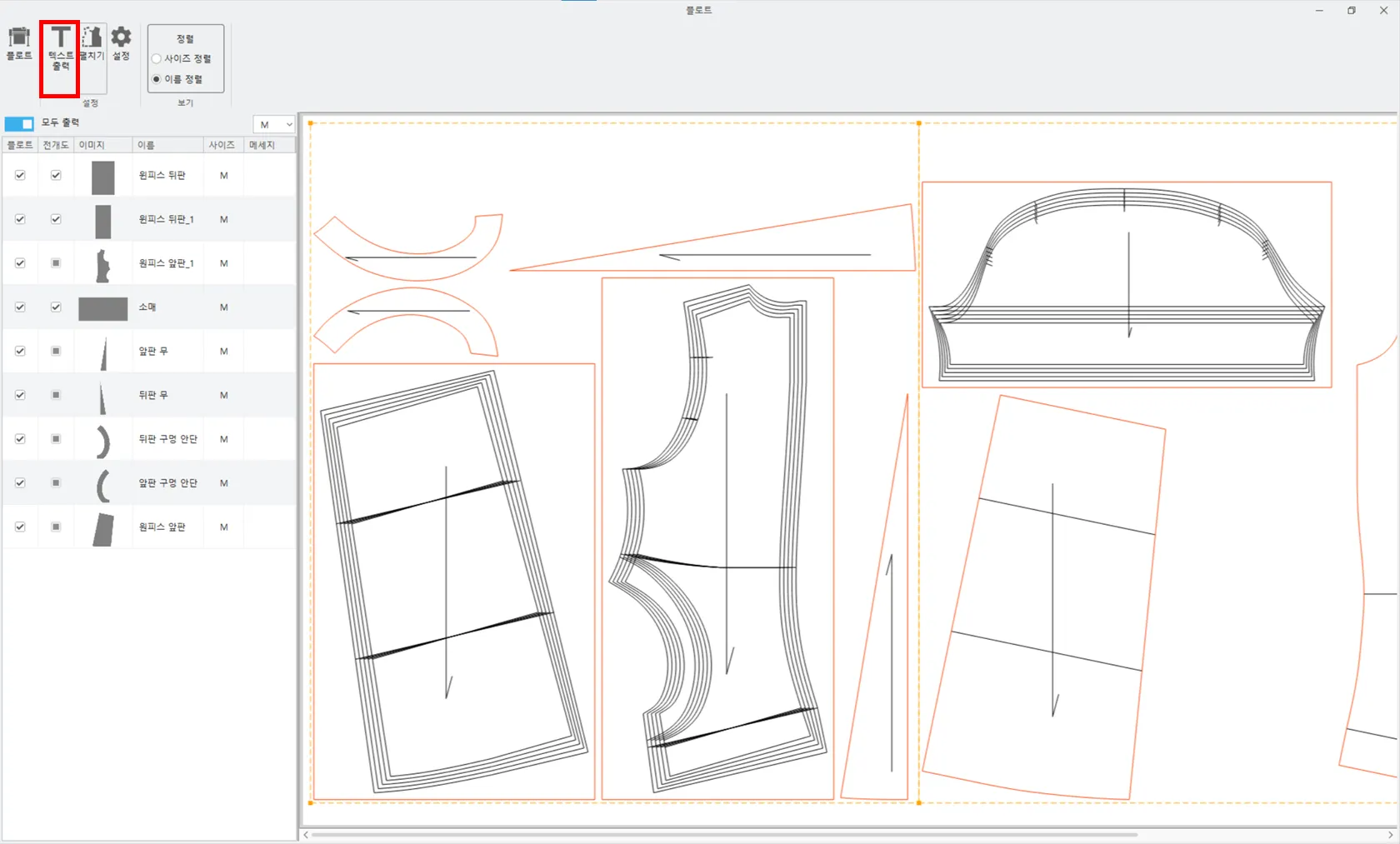1400x844 pixels.
Task: Click the left scroll arrow under the canvas
Action: pos(306,835)
